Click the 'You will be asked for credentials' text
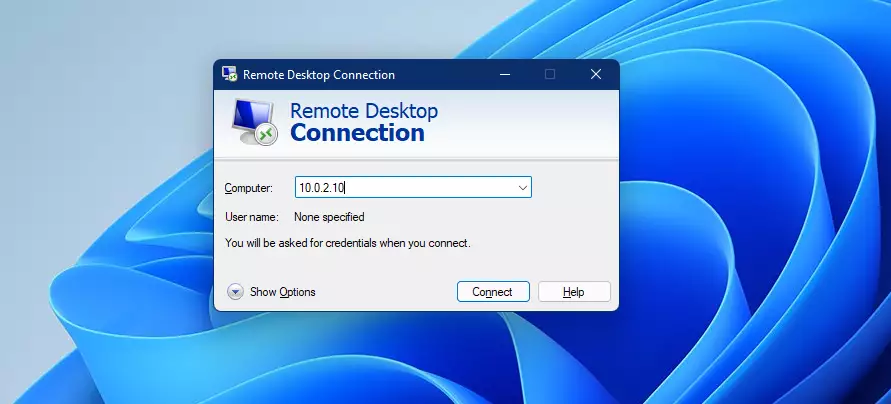891x404 pixels. (348, 243)
